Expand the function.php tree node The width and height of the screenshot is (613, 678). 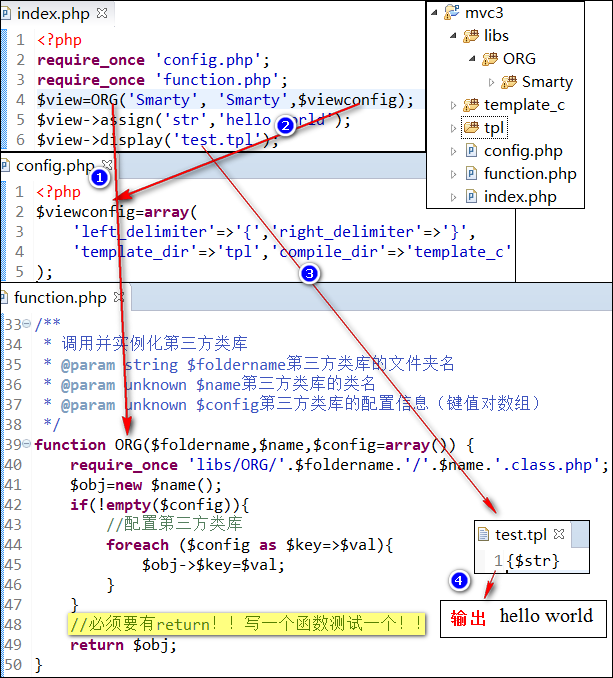[x=453, y=174]
